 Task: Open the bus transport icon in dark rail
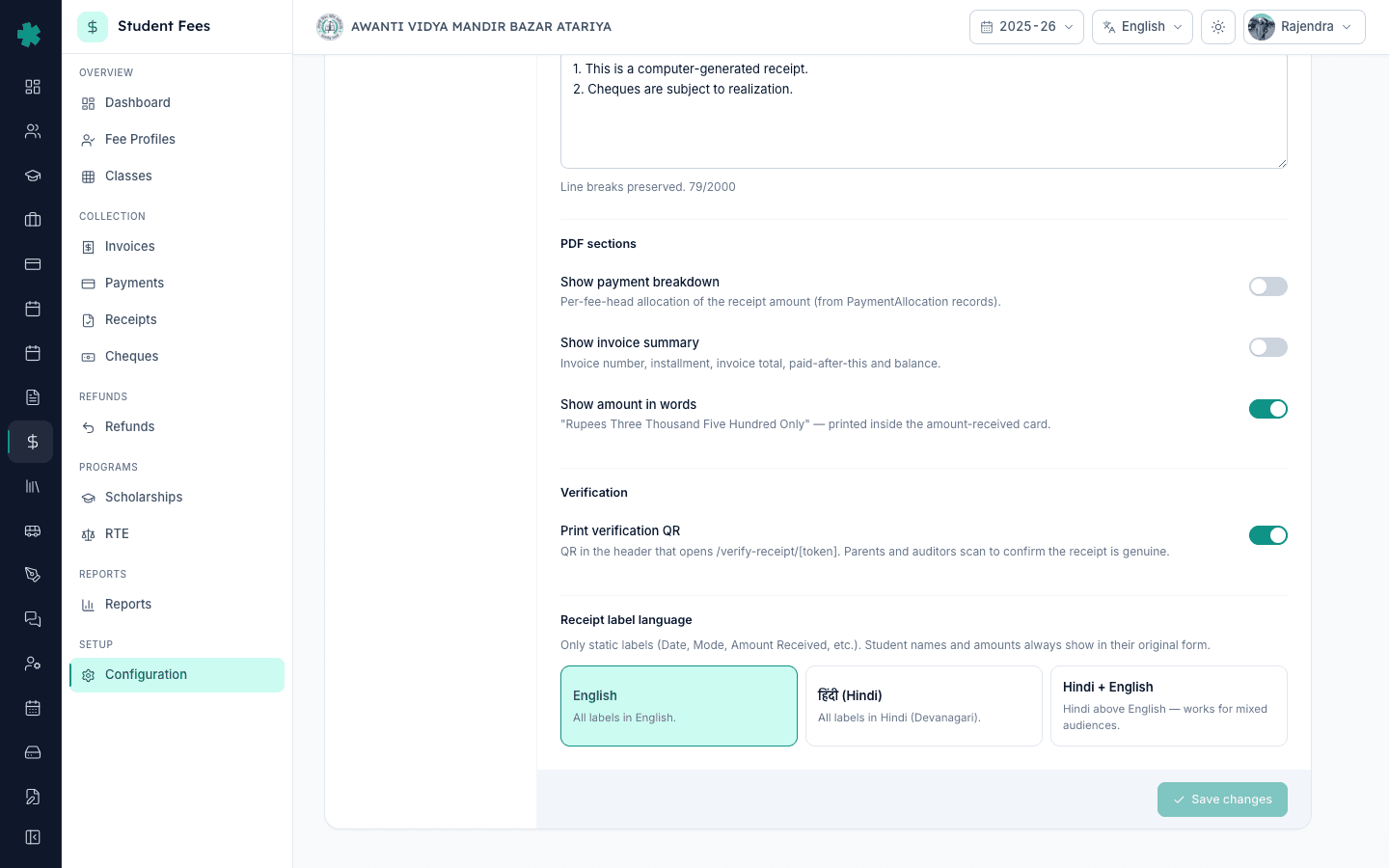tap(33, 530)
